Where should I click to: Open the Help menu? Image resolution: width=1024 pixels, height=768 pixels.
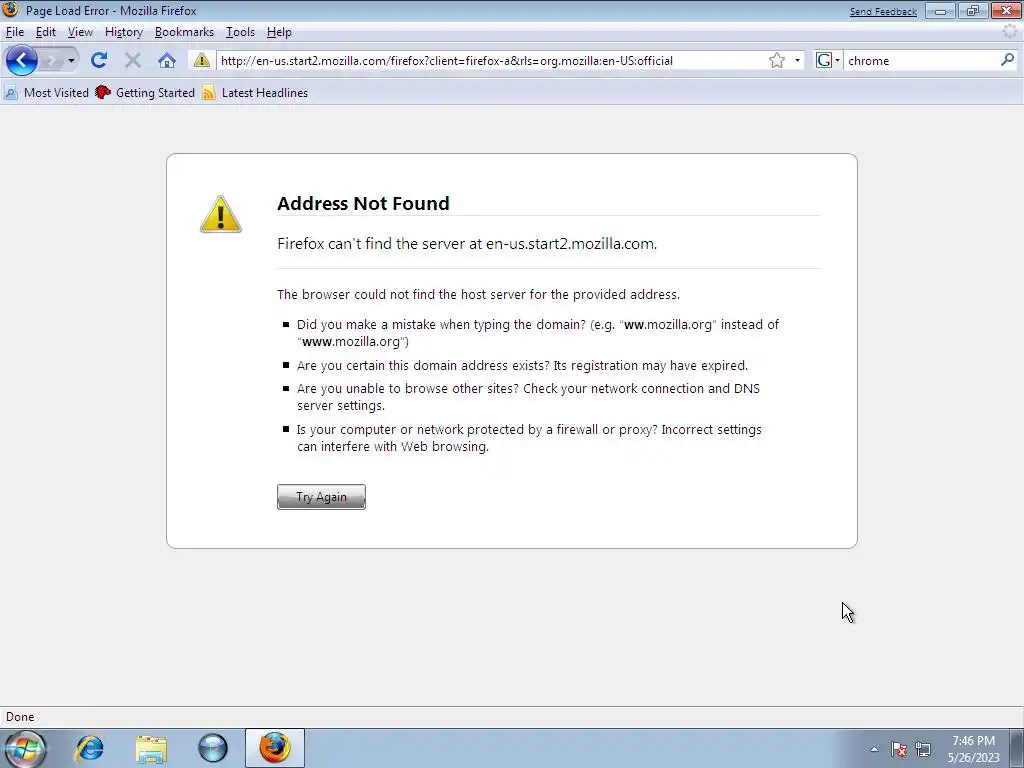pos(279,32)
